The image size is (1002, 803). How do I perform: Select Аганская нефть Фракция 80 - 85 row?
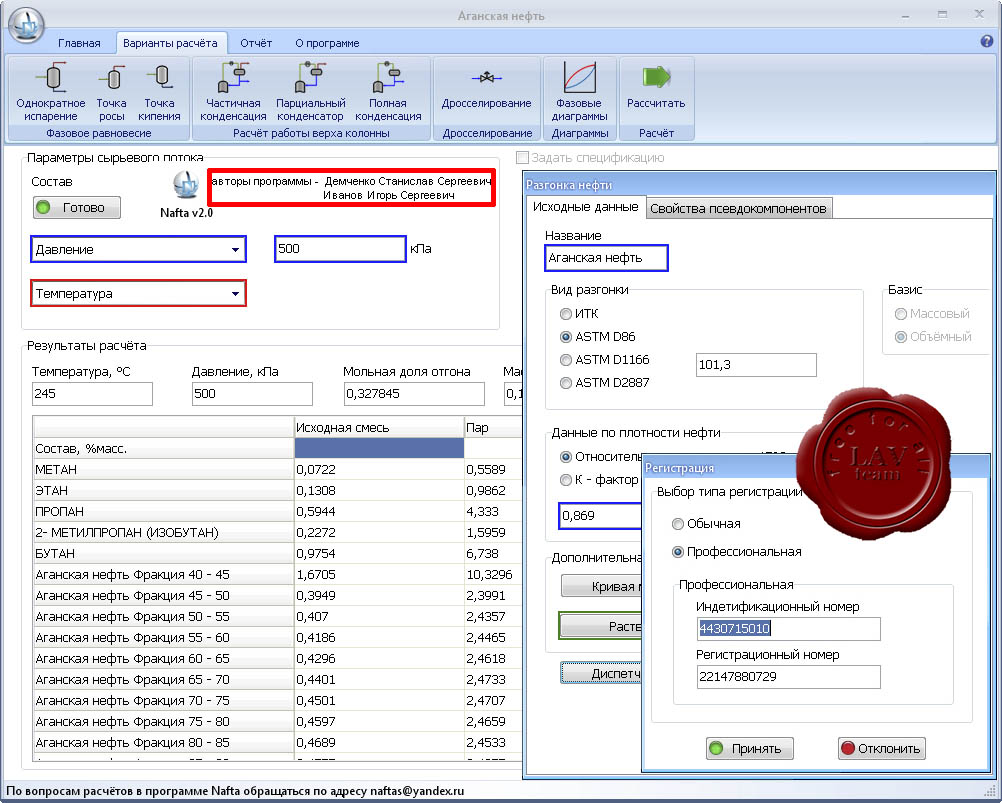pos(163,743)
